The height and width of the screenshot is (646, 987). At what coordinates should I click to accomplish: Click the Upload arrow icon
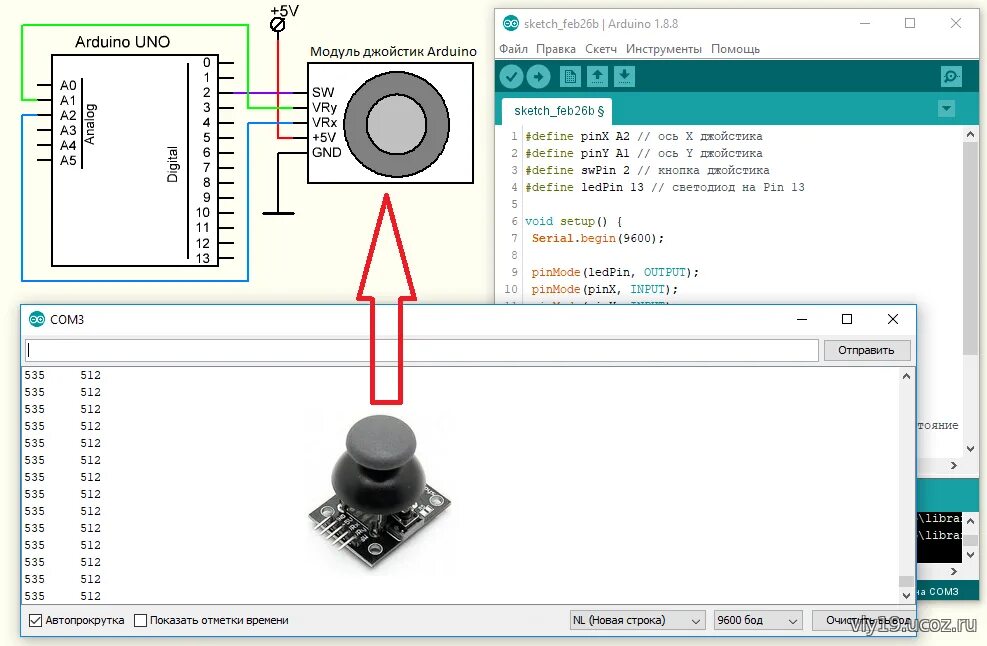pyautogui.click(x=538, y=77)
